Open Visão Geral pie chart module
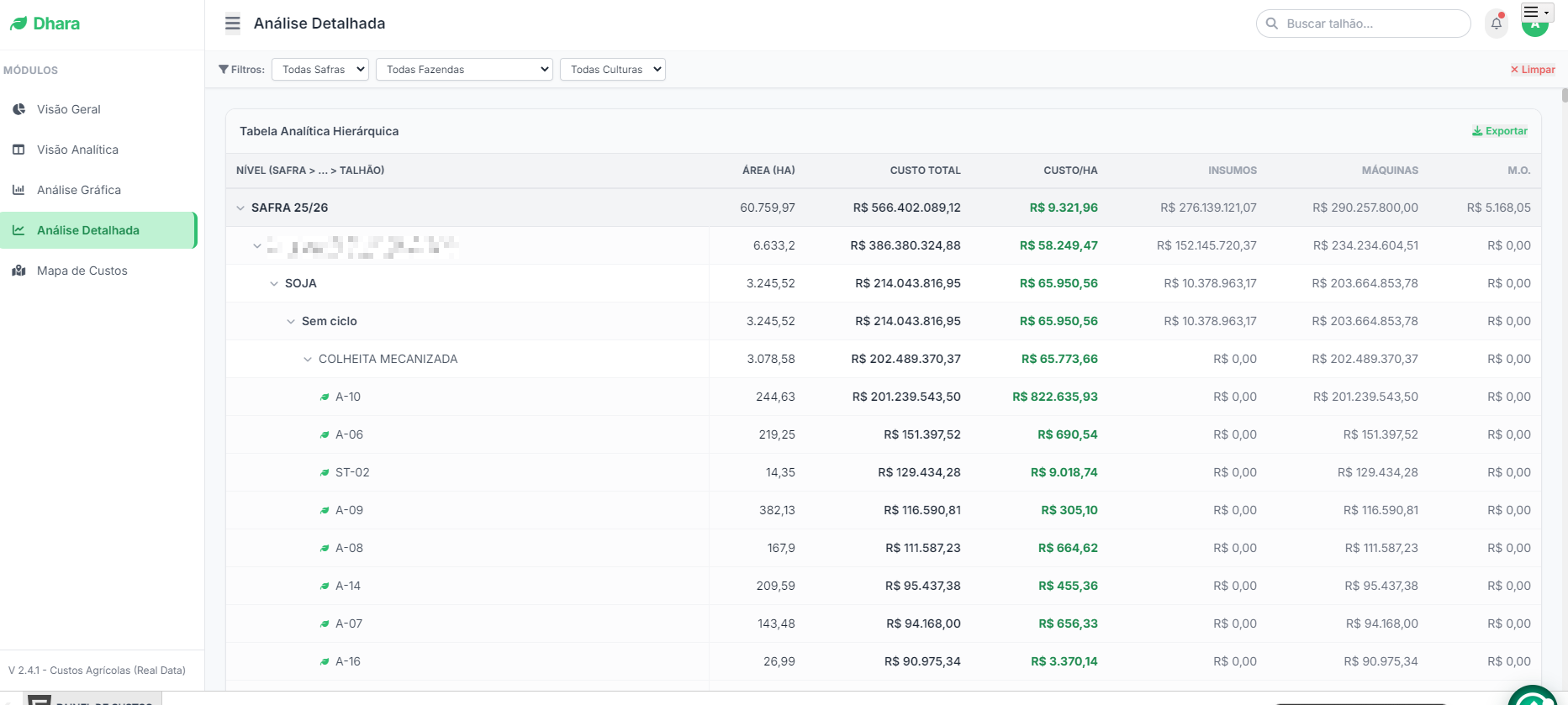The height and width of the screenshot is (705, 1568). (18, 109)
